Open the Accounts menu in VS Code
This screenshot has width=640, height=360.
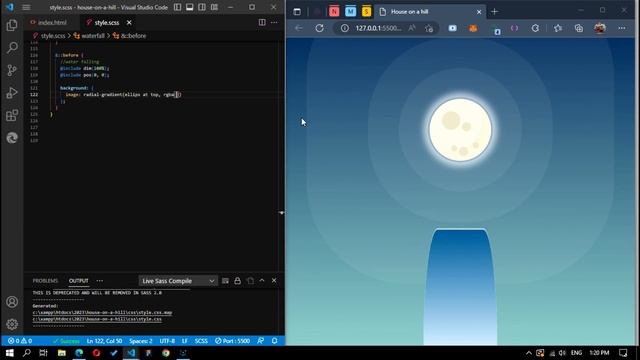[12, 302]
